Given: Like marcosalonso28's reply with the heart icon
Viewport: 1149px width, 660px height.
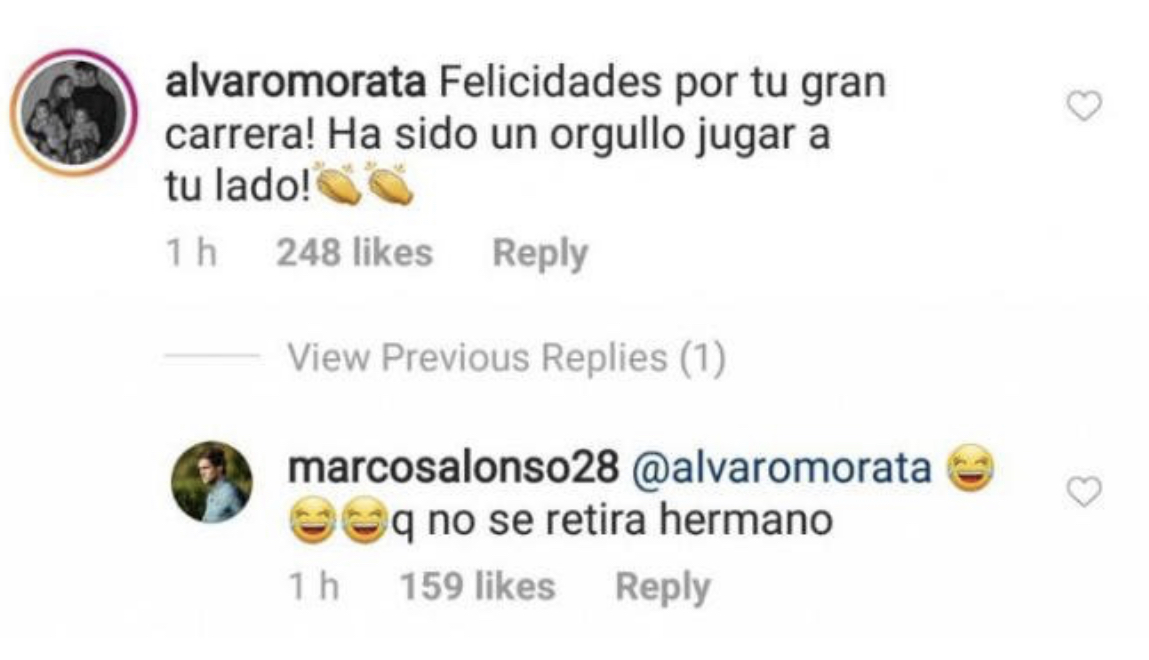Looking at the screenshot, I should (1084, 492).
